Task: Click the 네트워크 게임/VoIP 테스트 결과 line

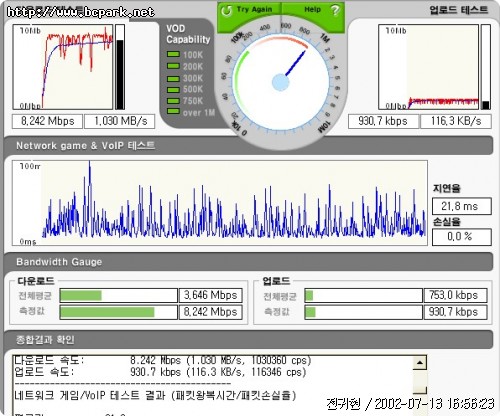Action: click(x=155, y=396)
